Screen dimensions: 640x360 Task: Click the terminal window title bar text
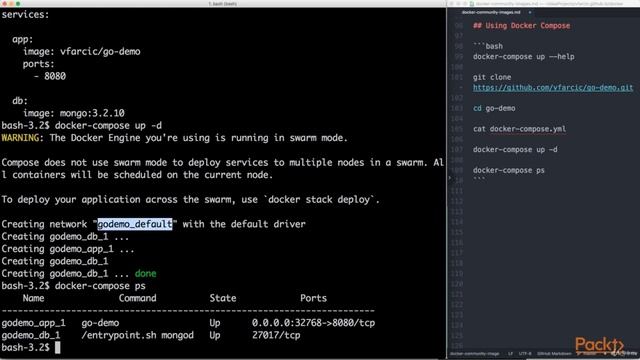tap(222, 4)
